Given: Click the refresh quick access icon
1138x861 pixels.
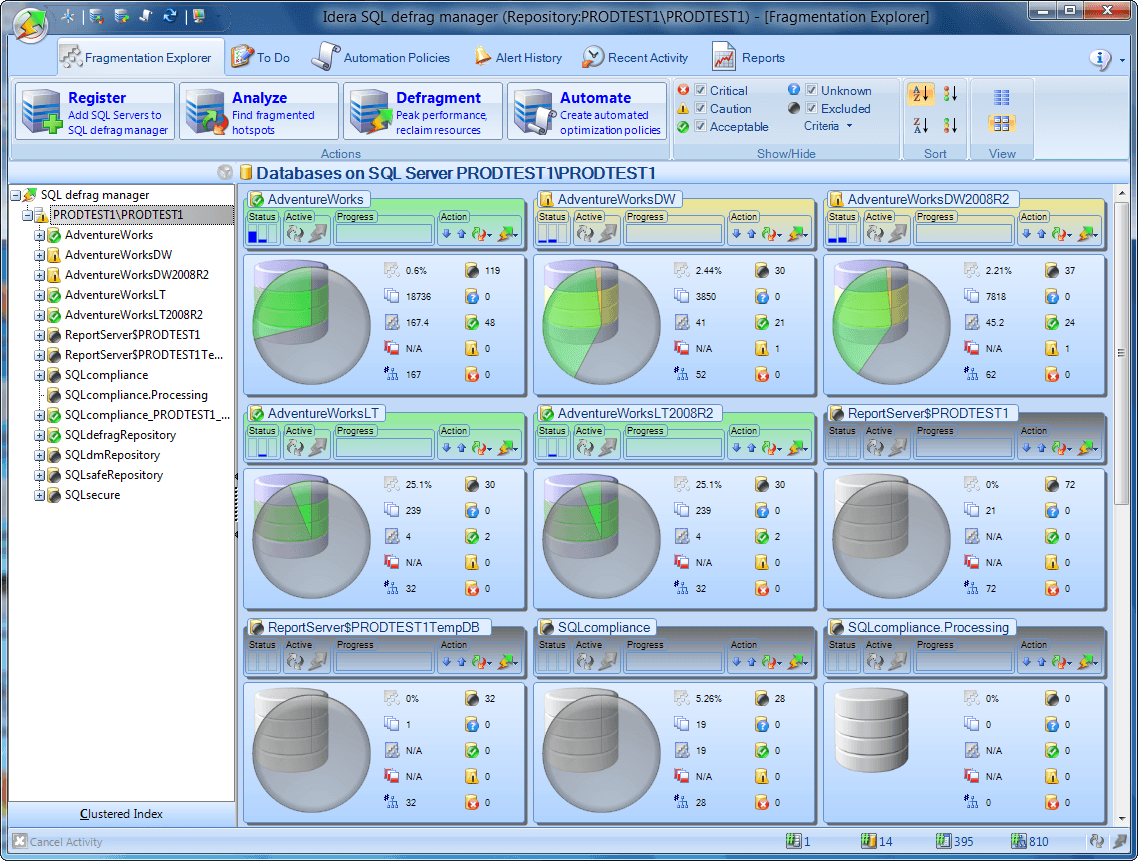Looking at the screenshot, I should [170, 15].
